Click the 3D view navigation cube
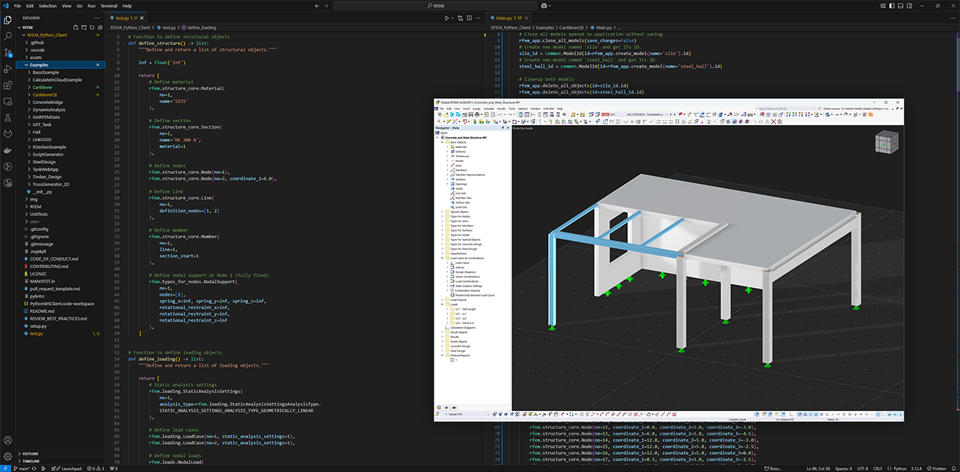This screenshot has height=472, width=960. 887,143
